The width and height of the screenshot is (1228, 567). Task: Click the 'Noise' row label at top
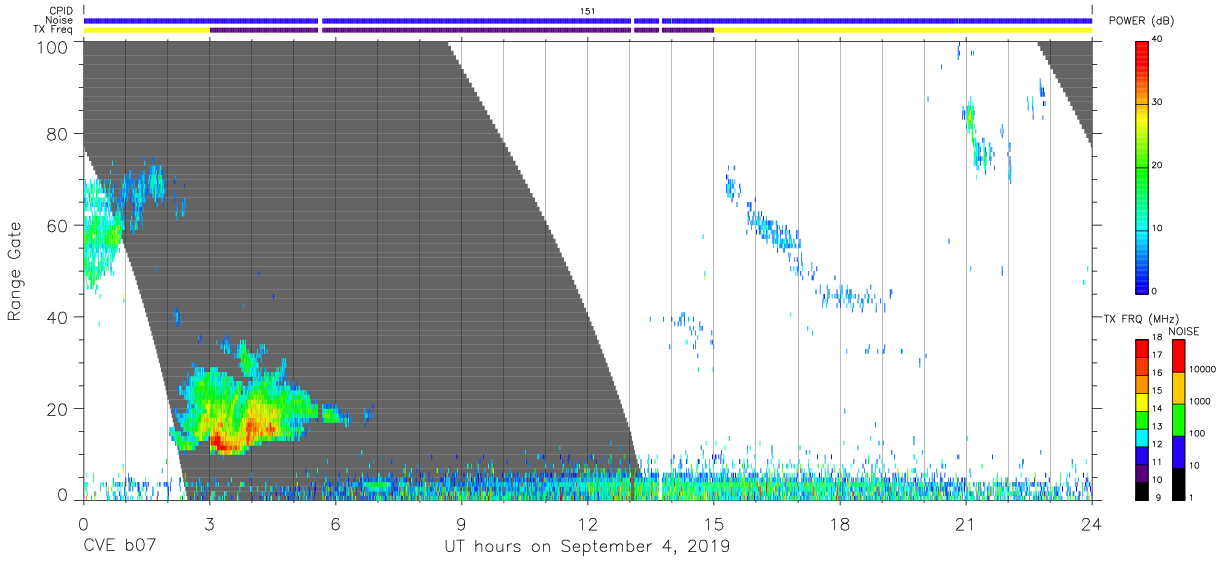pyautogui.click(x=61, y=20)
